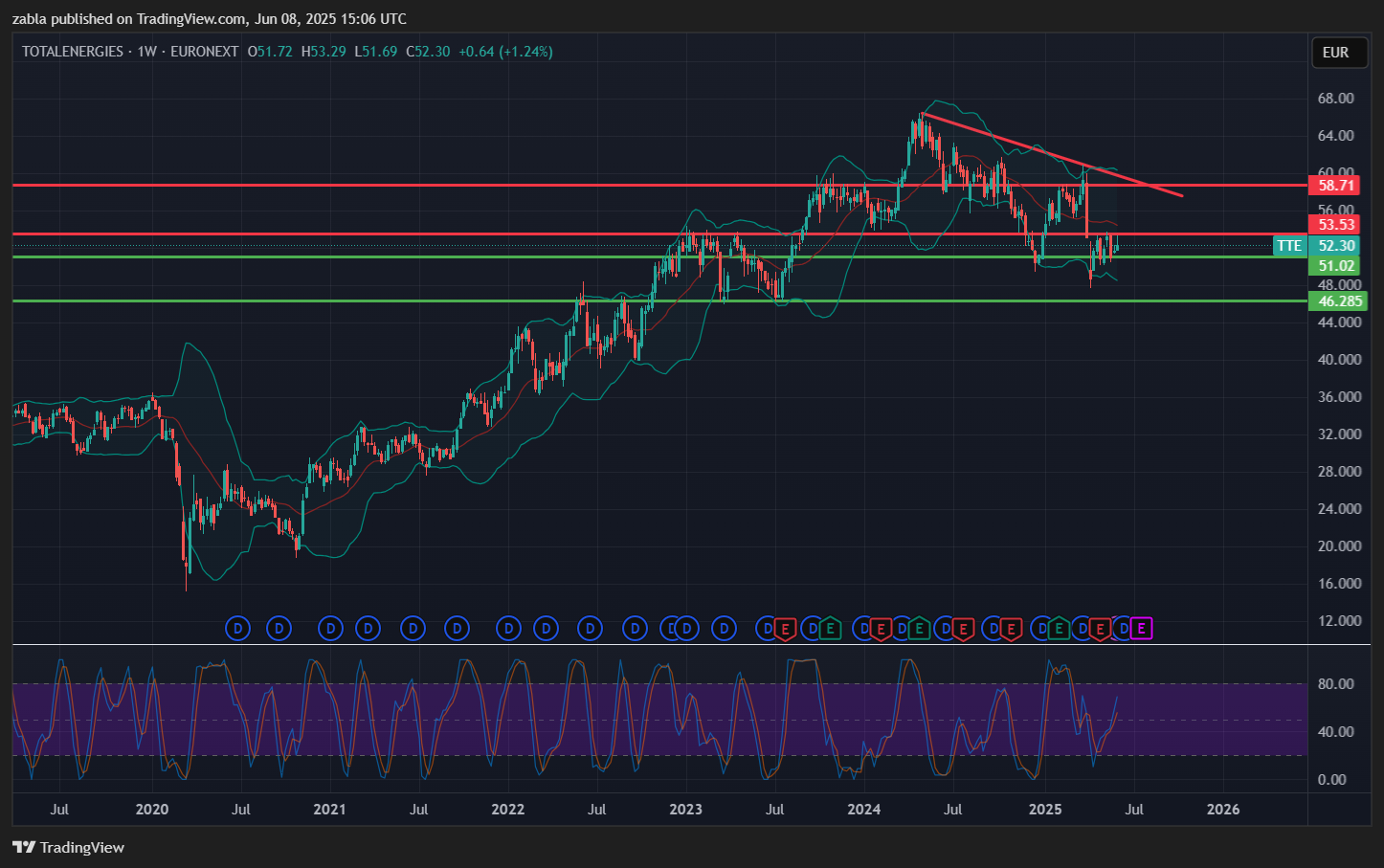Click the leftmost blue dividend D marker

click(x=237, y=629)
